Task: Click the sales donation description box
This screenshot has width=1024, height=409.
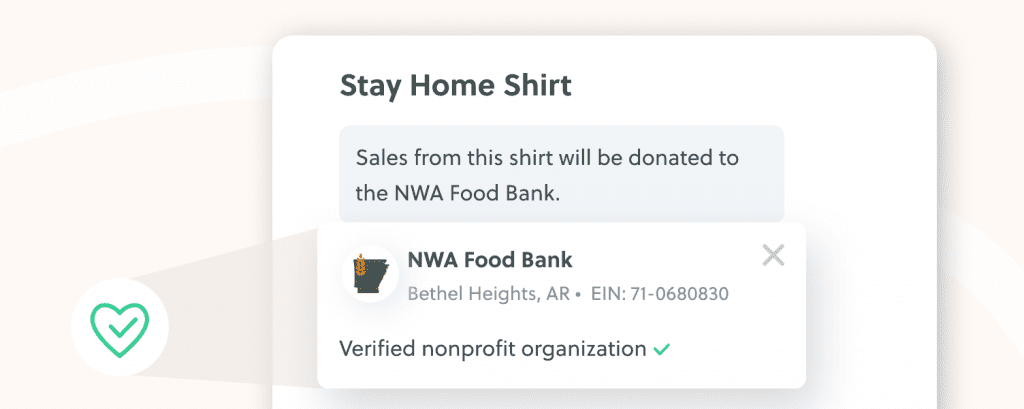Action: pos(561,174)
